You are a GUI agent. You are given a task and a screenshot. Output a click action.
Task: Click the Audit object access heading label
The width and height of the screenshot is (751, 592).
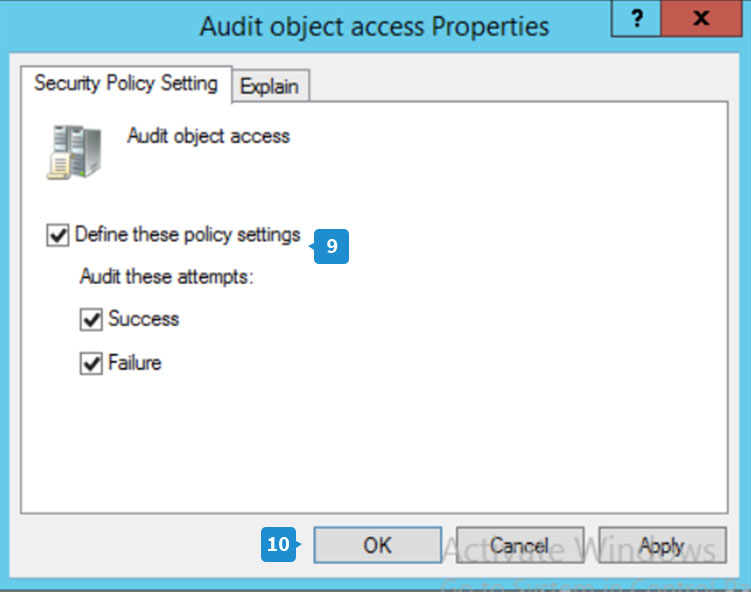click(x=208, y=136)
